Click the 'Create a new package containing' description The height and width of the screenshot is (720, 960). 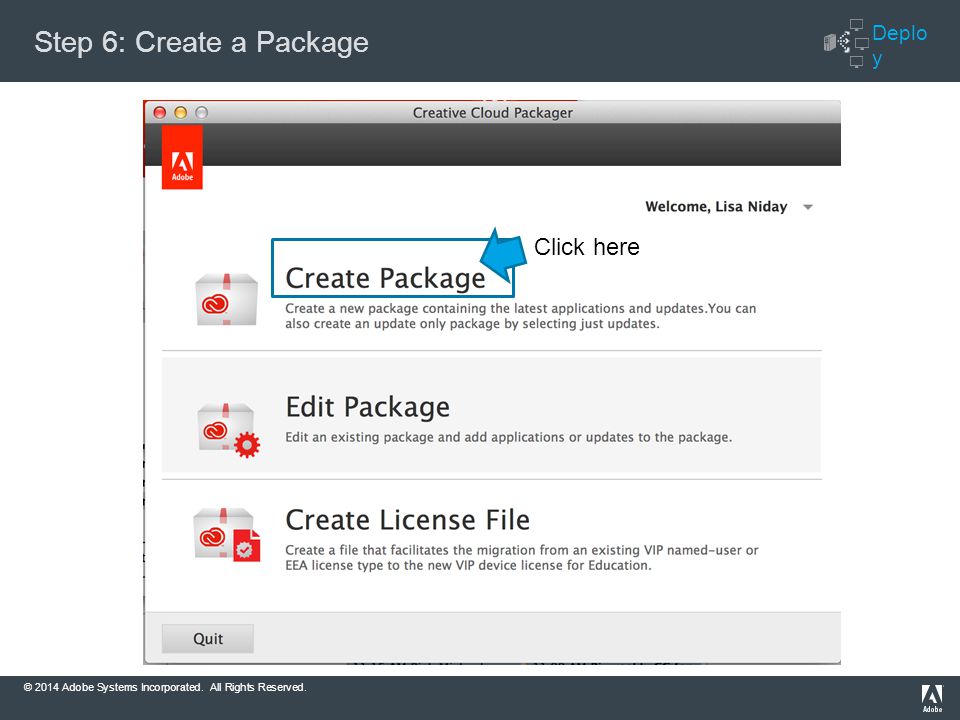[x=520, y=316]
